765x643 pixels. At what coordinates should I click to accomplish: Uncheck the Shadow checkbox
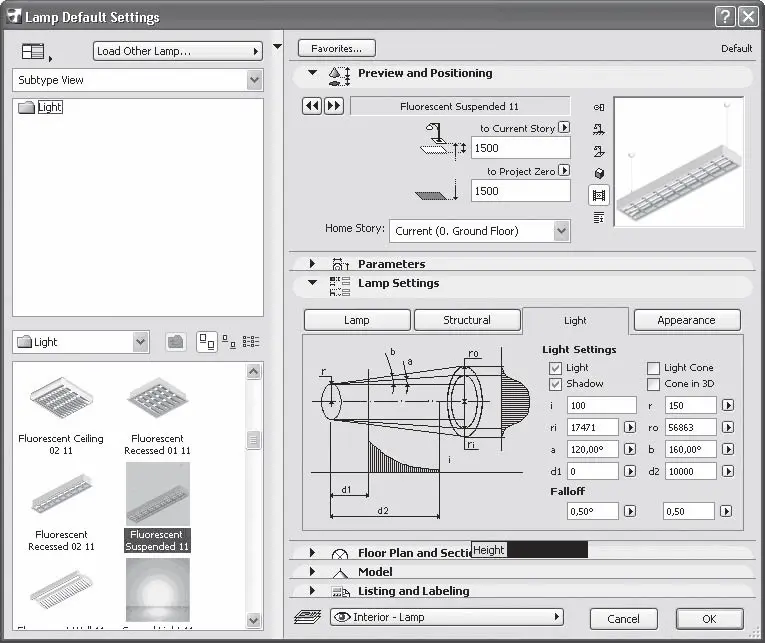tap(555, 384)
